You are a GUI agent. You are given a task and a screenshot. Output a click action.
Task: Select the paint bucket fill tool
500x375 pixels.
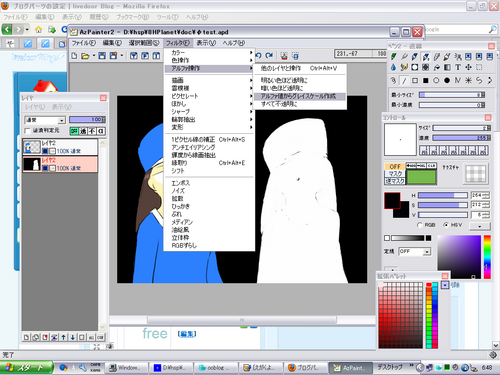(436, 68)
